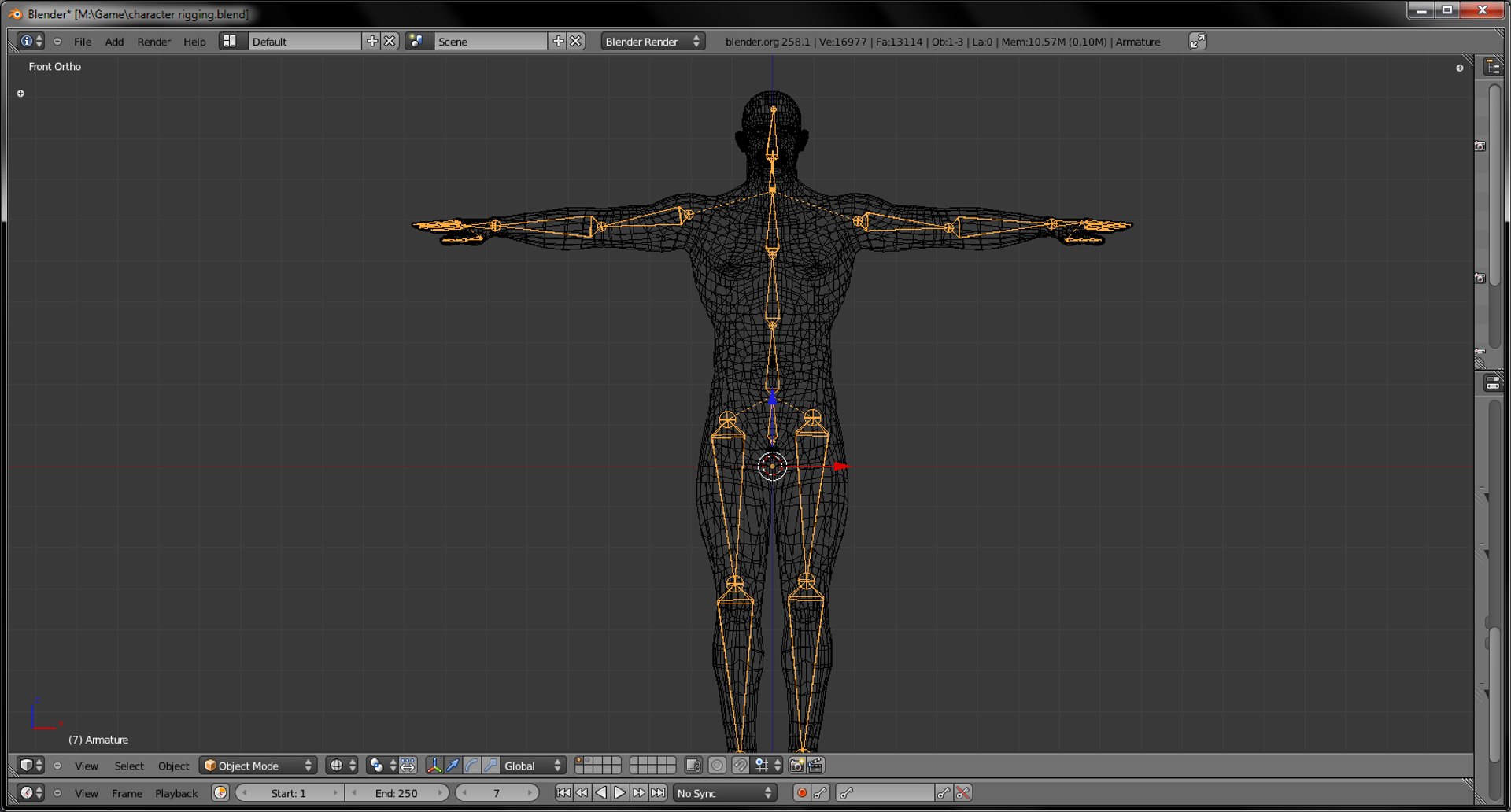Click the current frame field showing 7
1511x812 pixels.
(x=497, y=793)
